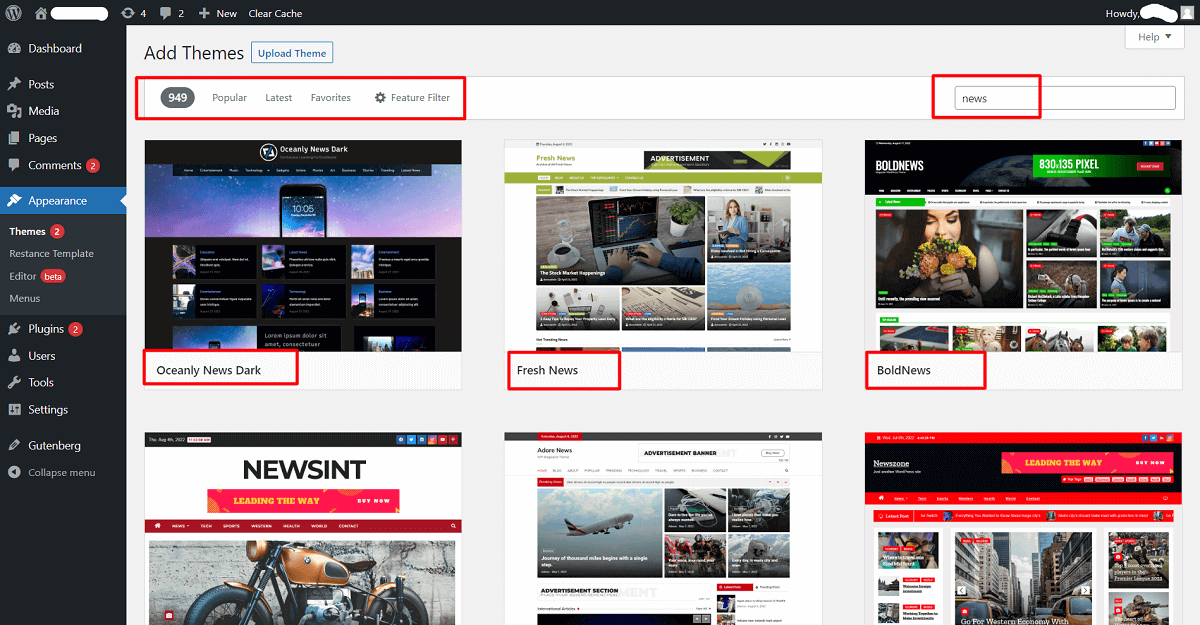Click the Upload Theme button
1200x625 pixels.
(291, 52)
